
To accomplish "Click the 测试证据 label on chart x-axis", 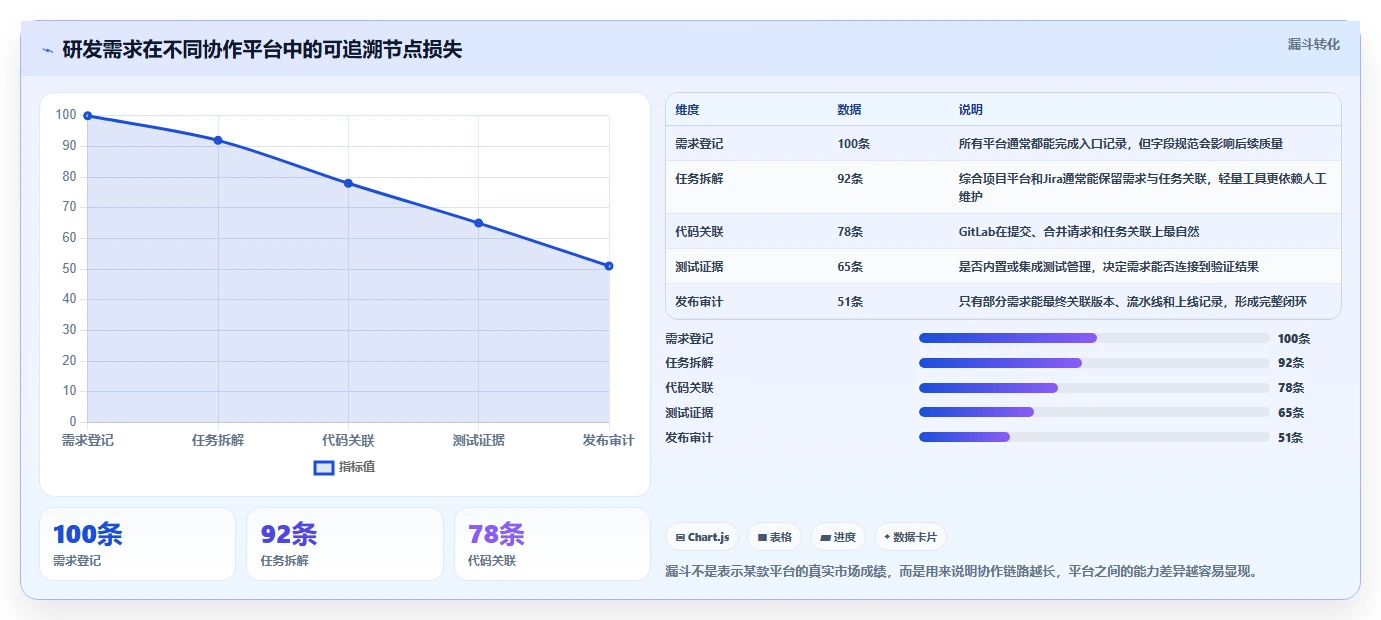I will pyautogui.click(x=478, y=441).
